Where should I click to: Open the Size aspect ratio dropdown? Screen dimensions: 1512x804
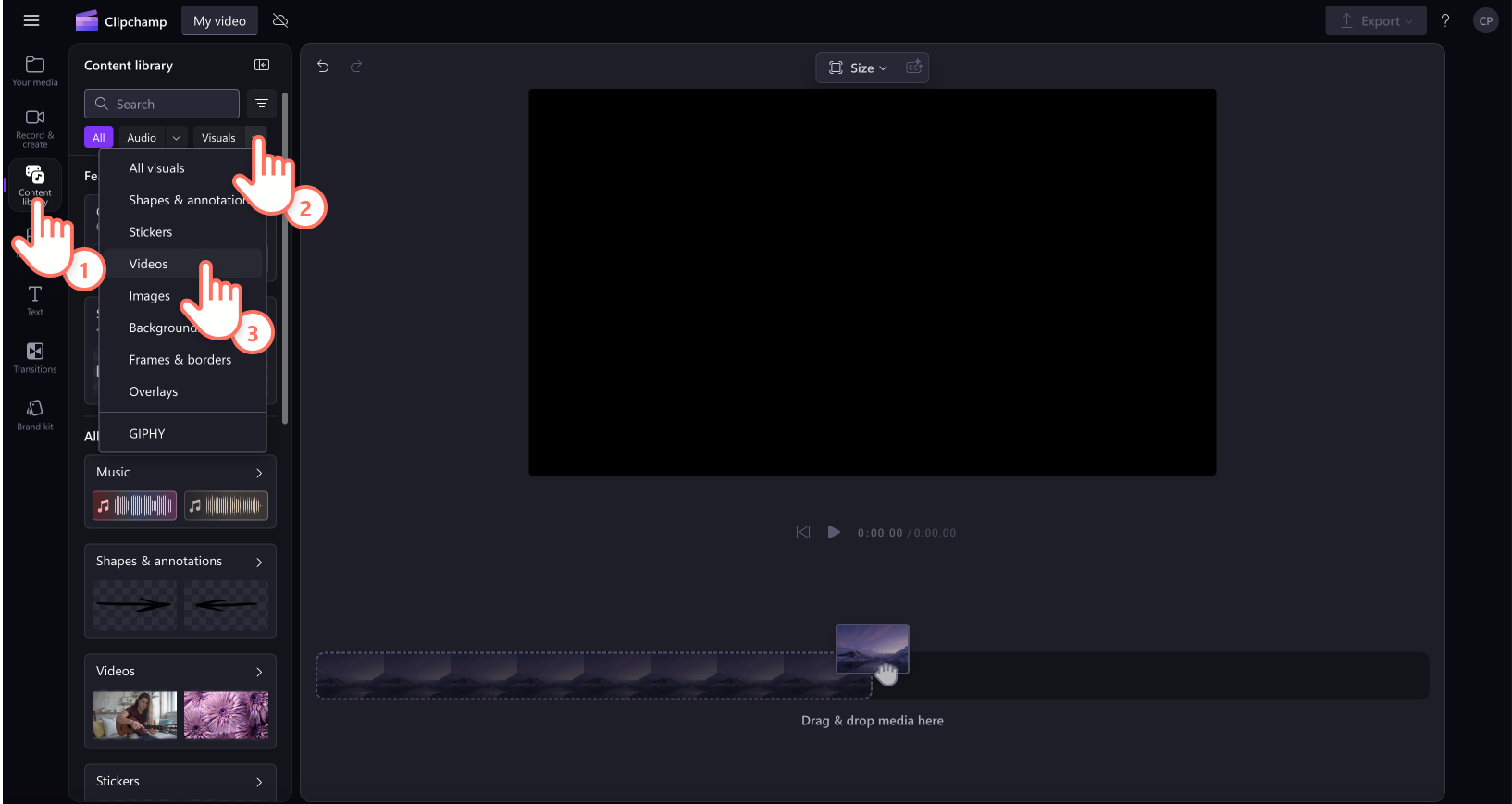tap(859, 68)
